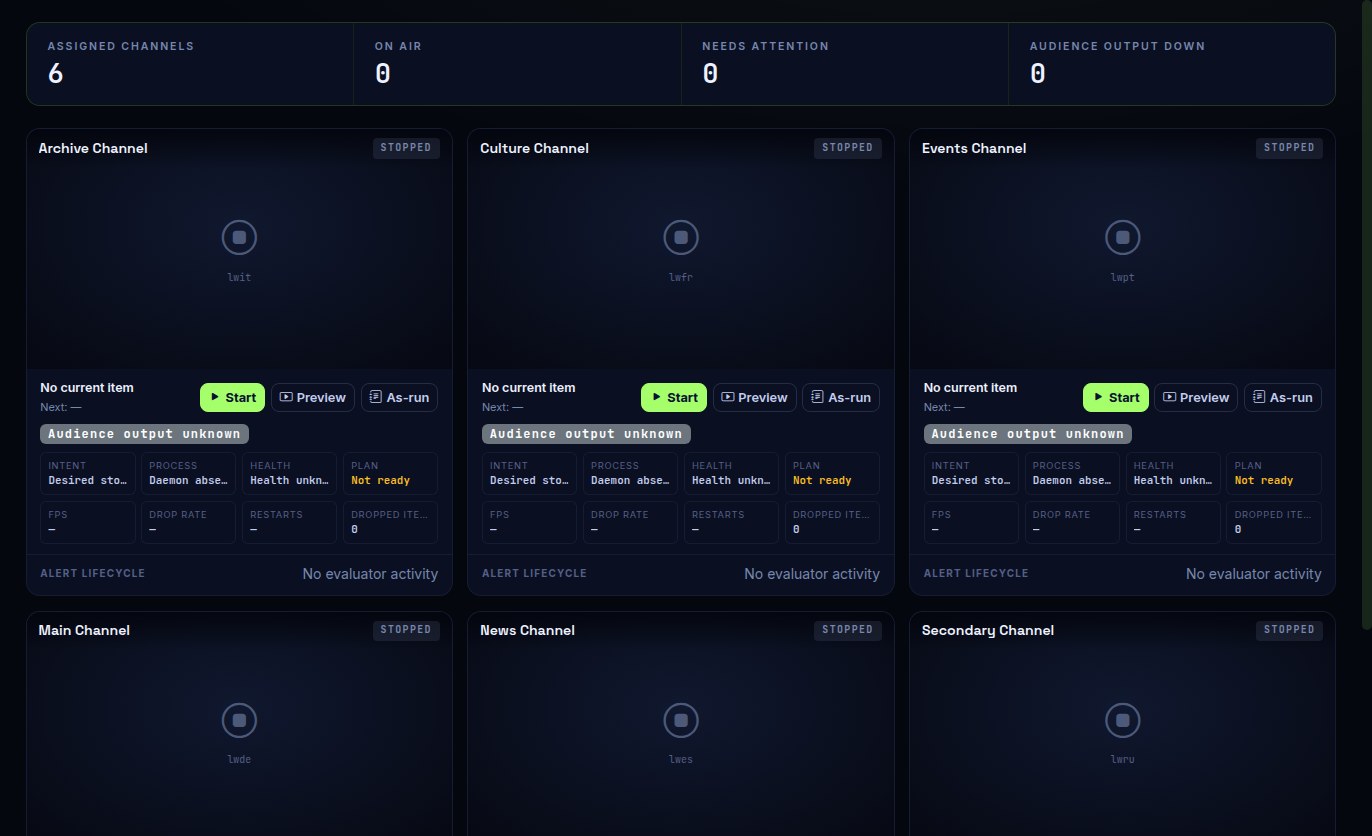
Task: Click the stop icon in the News Channel preview
Action: pyautogui.click(x=681, y=720)
